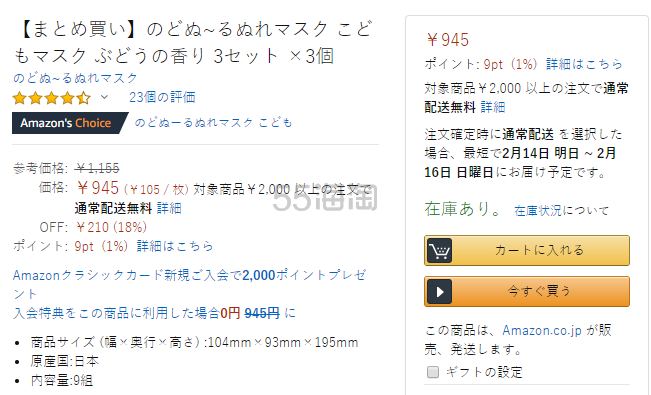The image size is (651, 395).
Task: Open 在庫状況 link in buy box
Action: coord(538,211)
